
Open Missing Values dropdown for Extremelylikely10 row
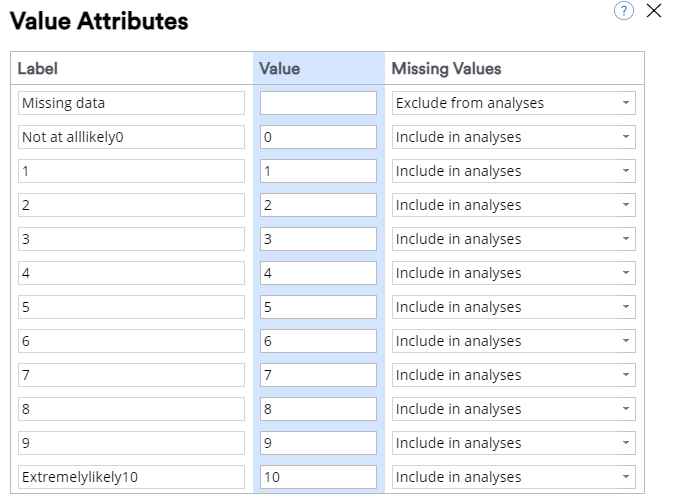[513, 477]
